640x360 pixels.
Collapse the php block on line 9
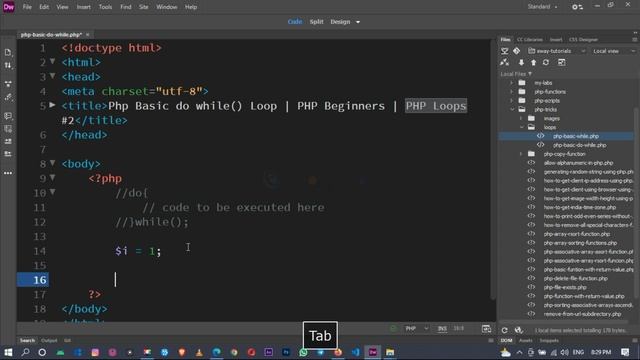52,178
